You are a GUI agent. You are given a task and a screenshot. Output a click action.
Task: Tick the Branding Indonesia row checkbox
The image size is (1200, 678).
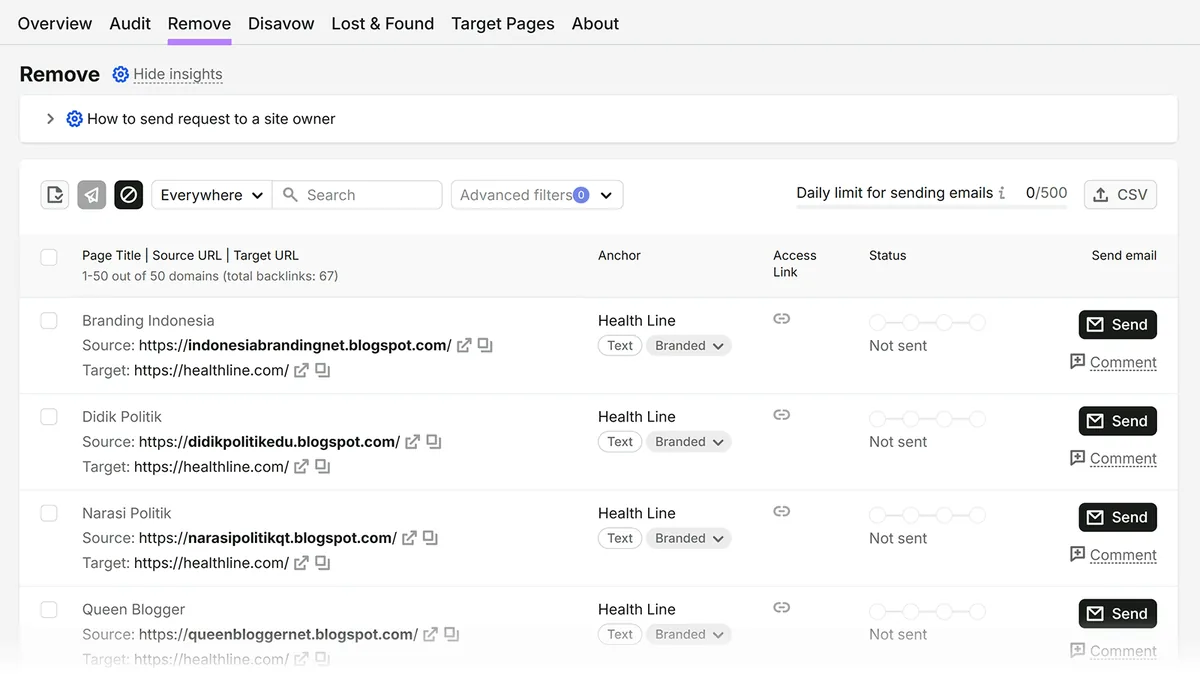pos(49,321)
